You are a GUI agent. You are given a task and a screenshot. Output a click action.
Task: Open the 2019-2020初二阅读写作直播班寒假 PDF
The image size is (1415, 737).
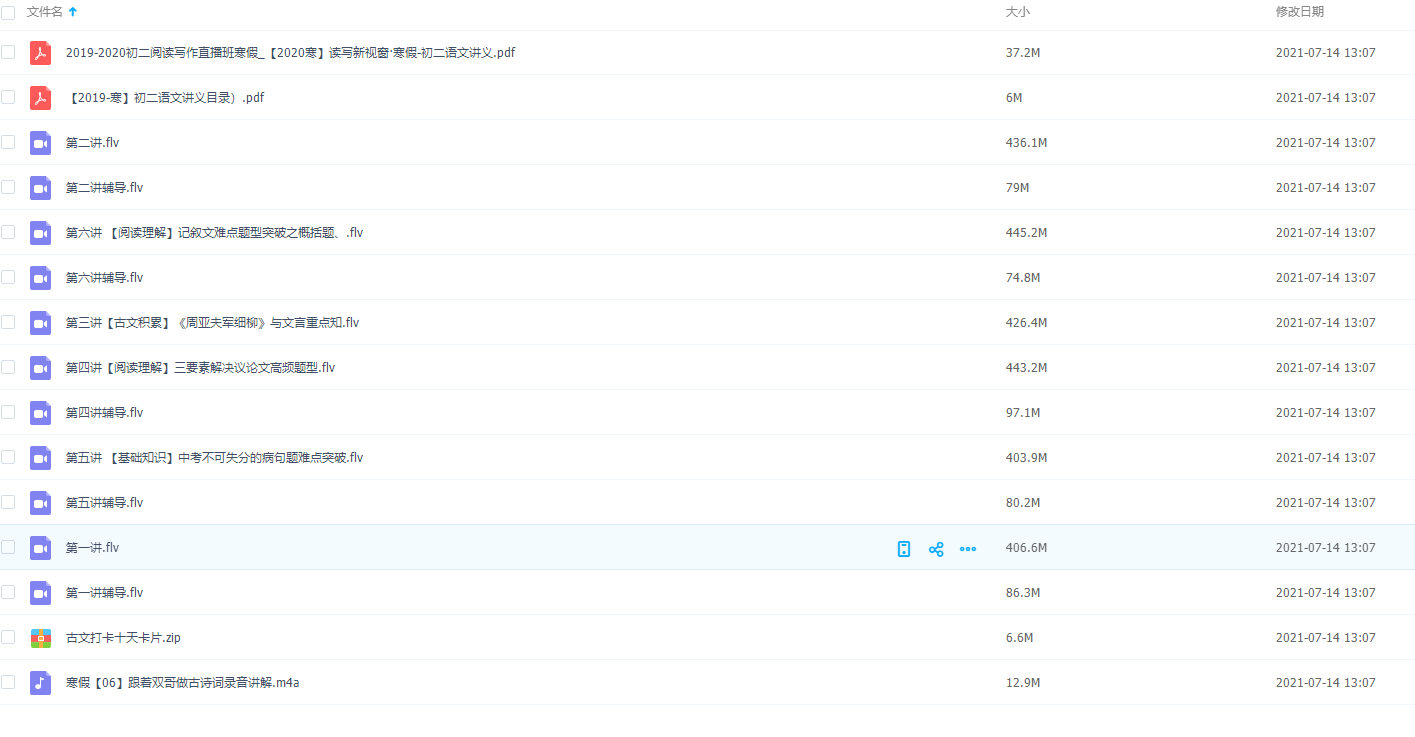[290, 53]
